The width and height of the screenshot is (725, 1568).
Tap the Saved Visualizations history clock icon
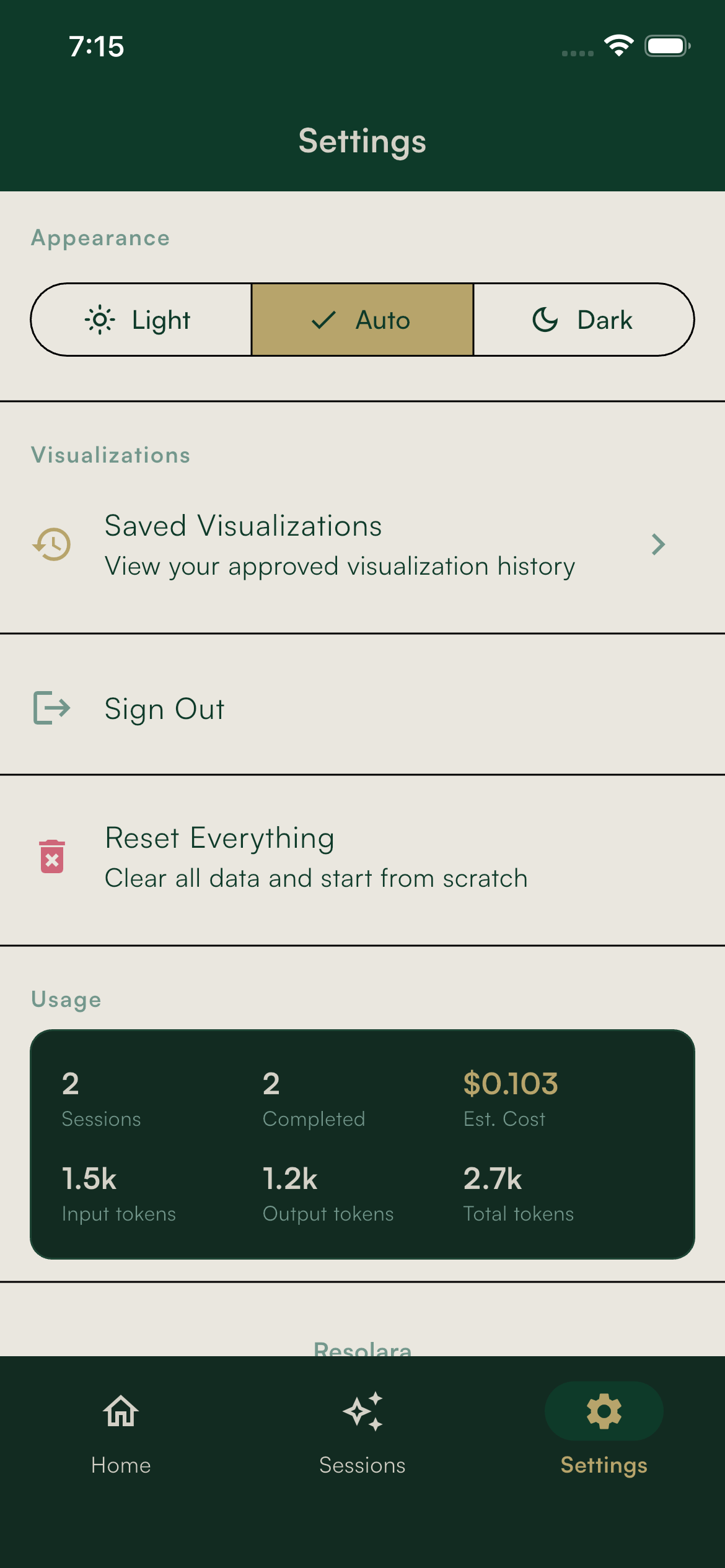[x=52, y=544]
